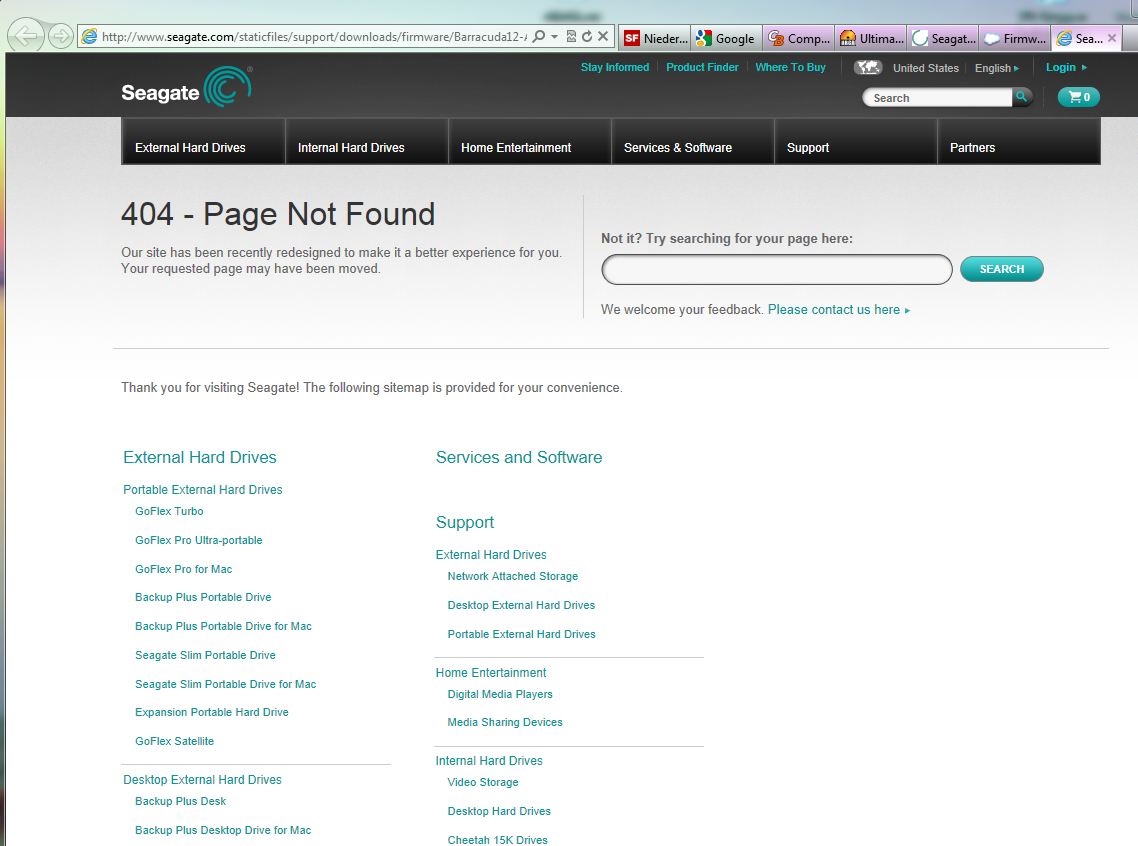Open Backup Plus Desktop Drive for Mac link
1138x846 pixels.
223,830
